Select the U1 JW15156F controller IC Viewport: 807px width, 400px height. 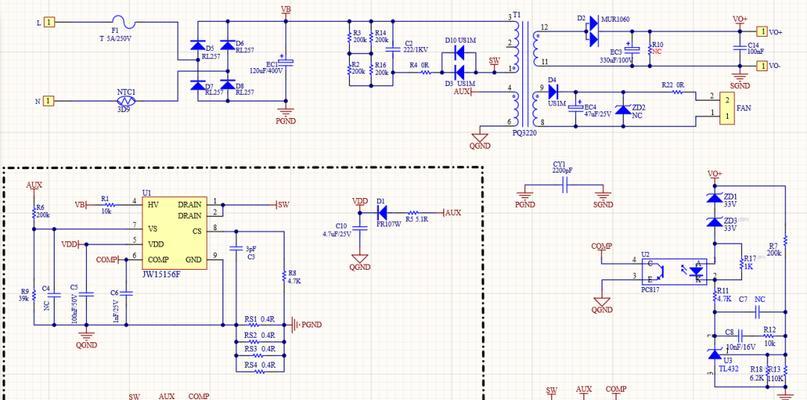(175, 233)
